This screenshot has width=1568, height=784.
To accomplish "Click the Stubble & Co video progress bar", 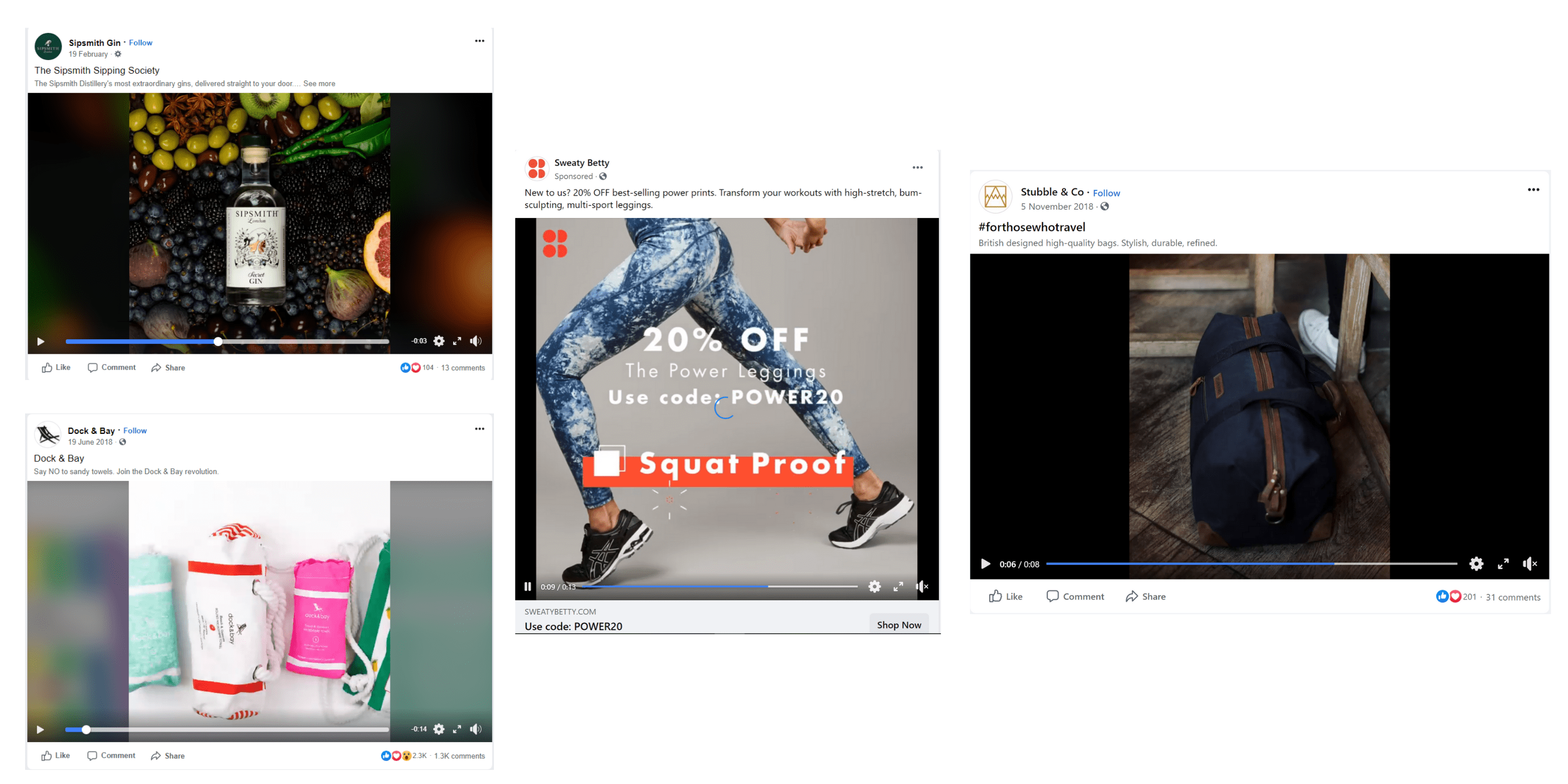I will pos(1251,563).
